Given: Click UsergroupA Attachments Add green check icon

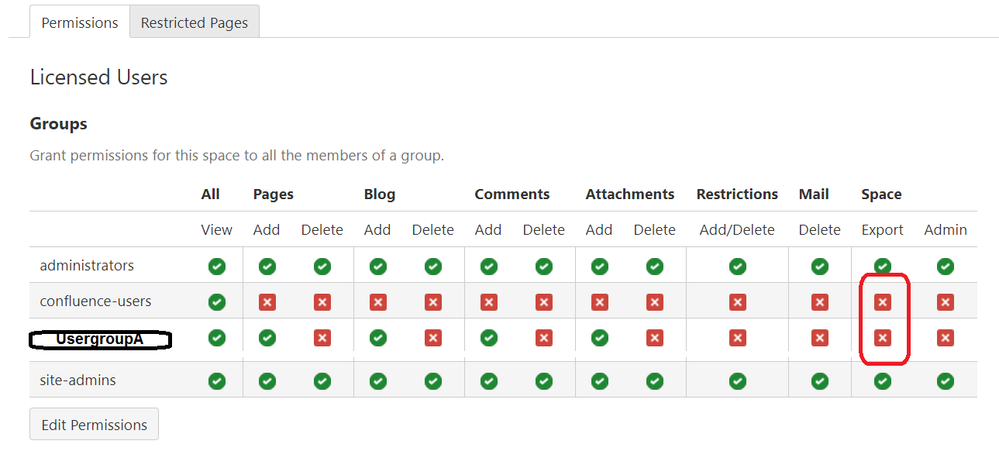Looking at the screenshot, I should point(599,338).
